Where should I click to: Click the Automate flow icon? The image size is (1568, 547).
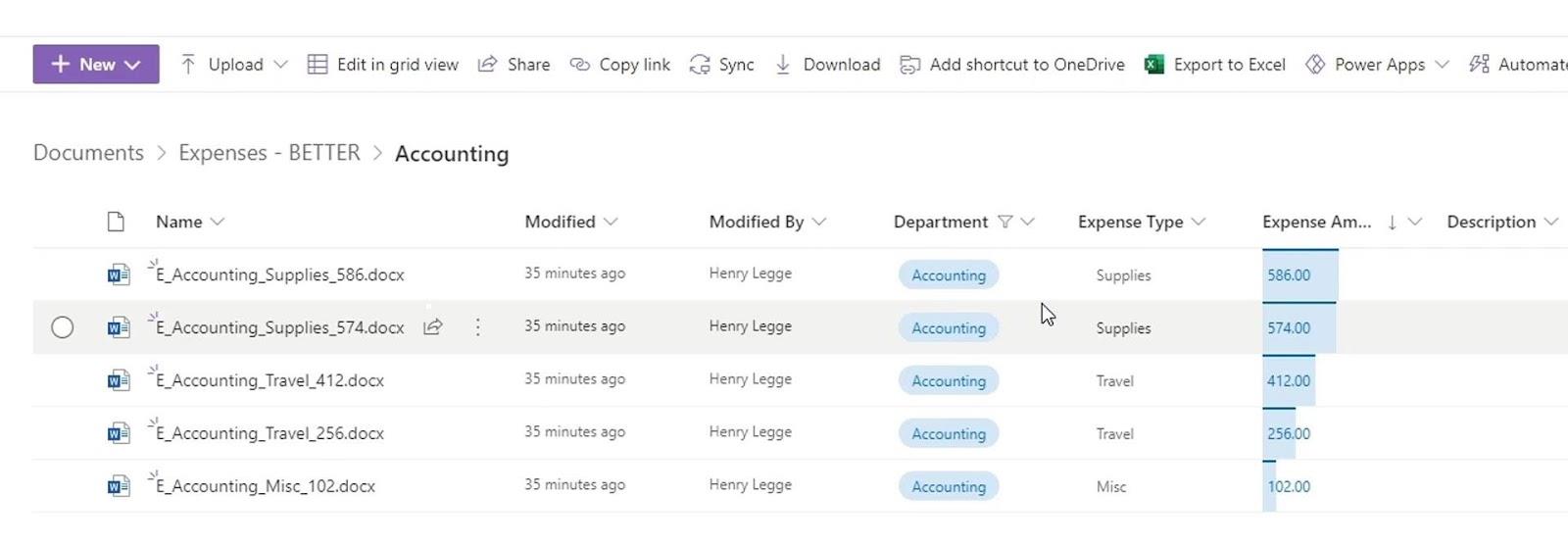tap(1479, 65)
